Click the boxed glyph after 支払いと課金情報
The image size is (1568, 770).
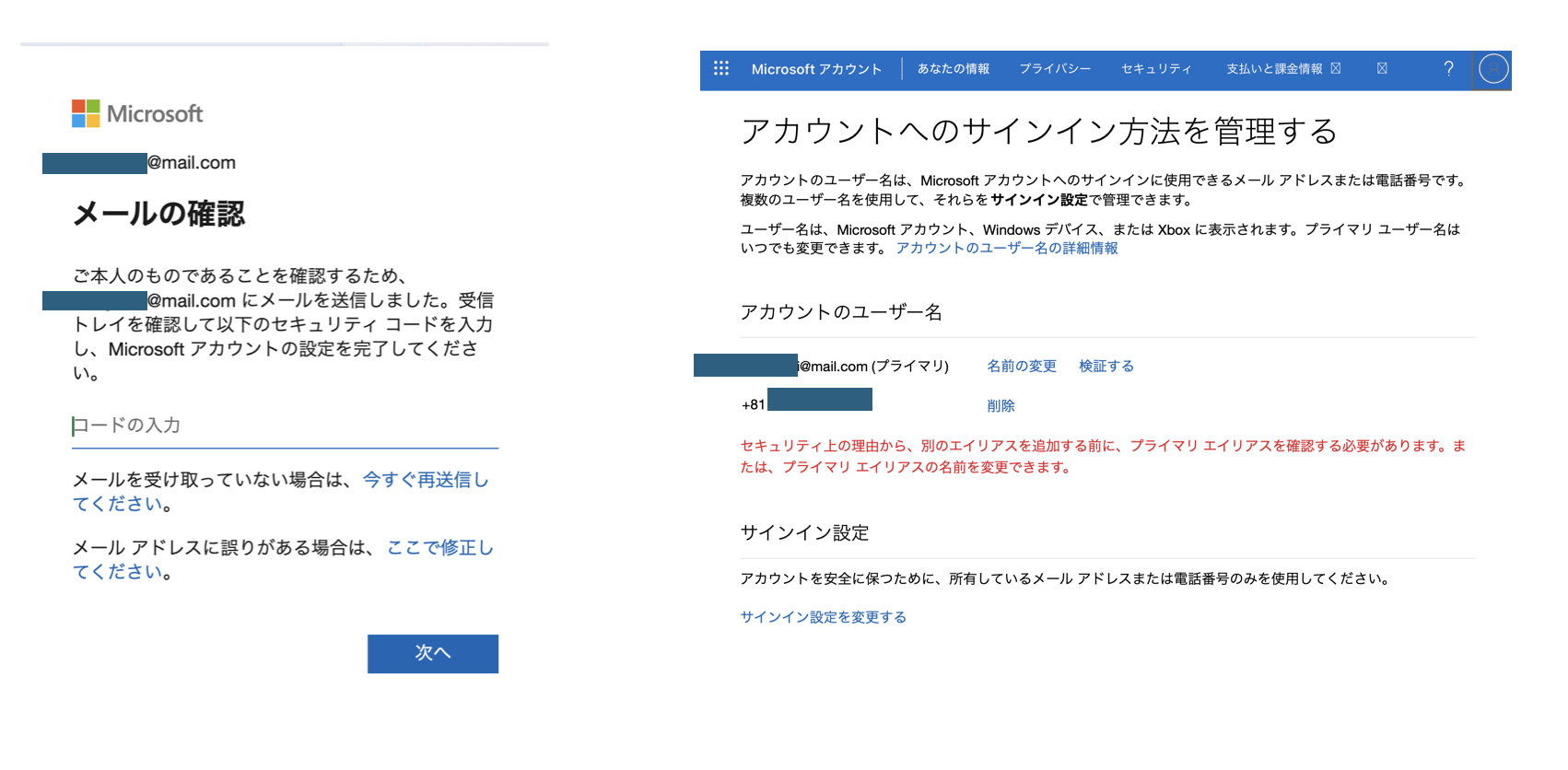[1336, 68]
